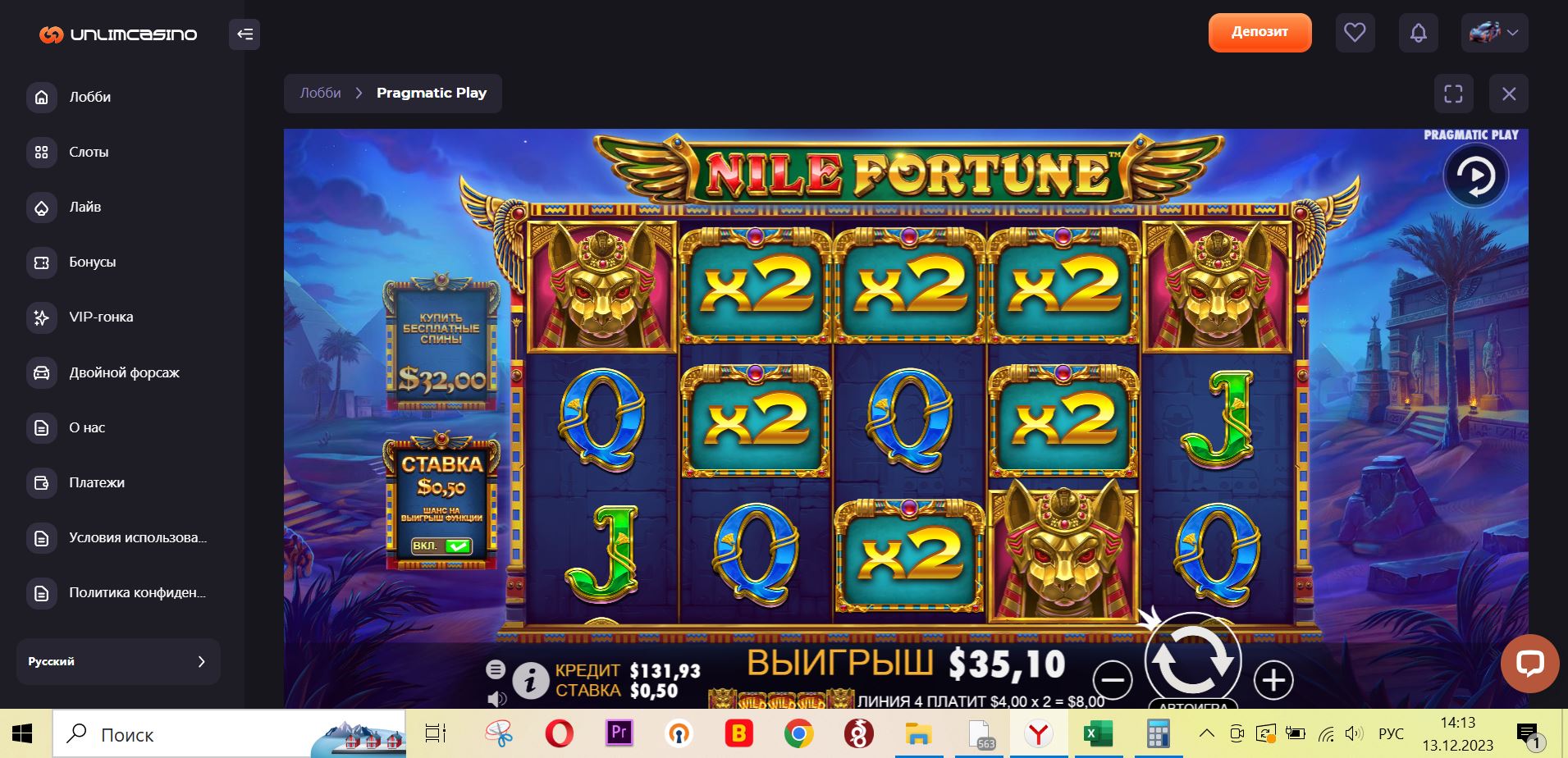Click the Pragmatic Play replay icon
Screen dimensions: 1568x758
(1475, 176)
